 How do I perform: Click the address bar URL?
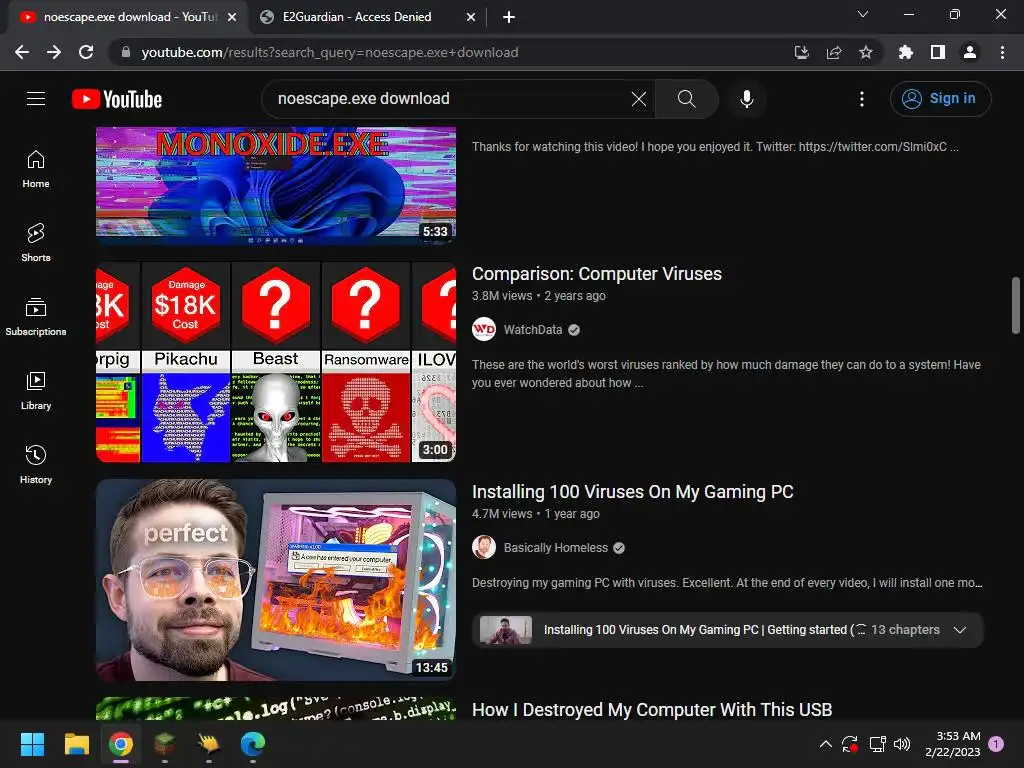pyautogui.click(x=330, y=52)
